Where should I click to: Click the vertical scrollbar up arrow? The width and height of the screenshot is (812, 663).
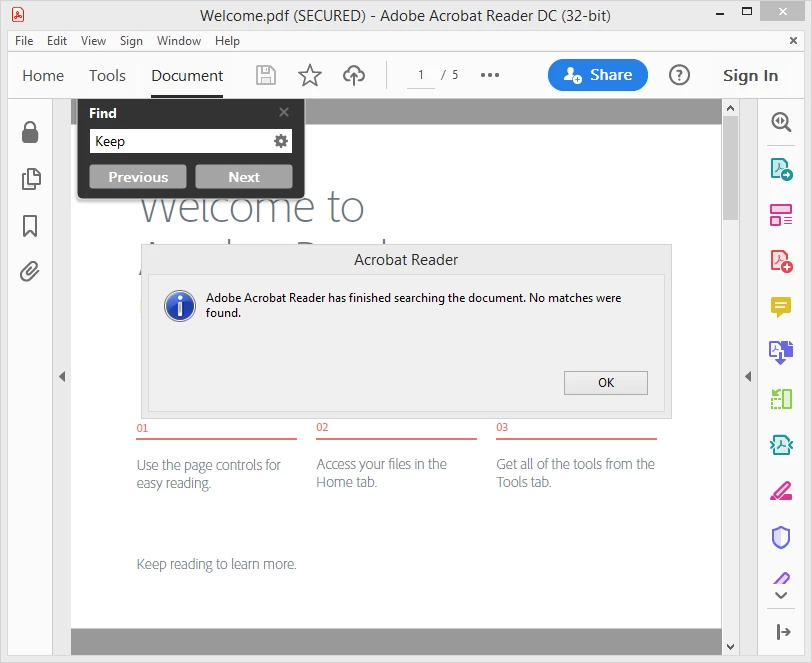pyautogui.click(x=730, y=108)
